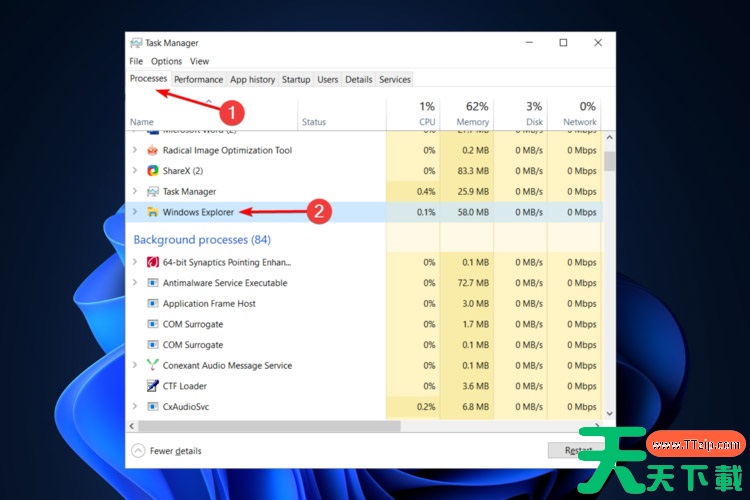Click the Fewer details link

pos(176,451)
